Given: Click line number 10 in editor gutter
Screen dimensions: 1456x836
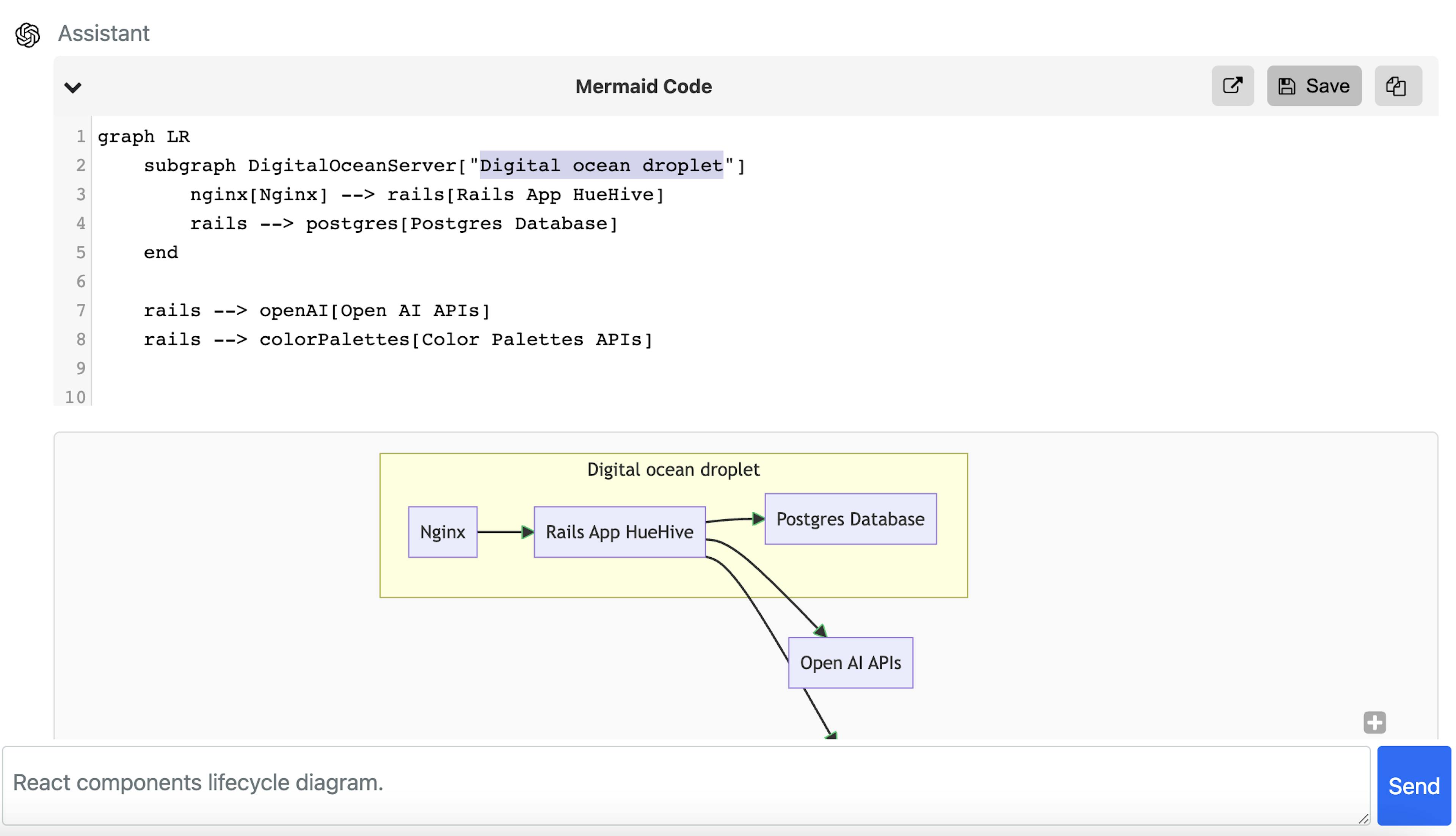Looking at the screenshot, I should click(x=75, y=397).
